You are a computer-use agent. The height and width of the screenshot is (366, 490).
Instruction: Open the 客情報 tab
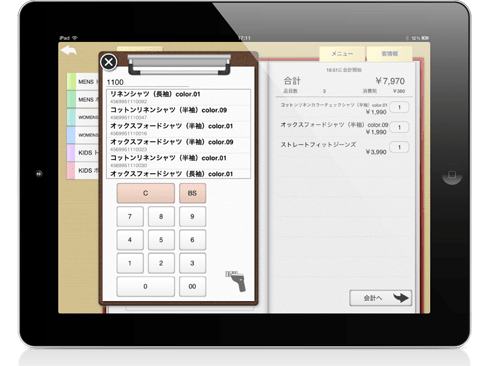[389, 54]
